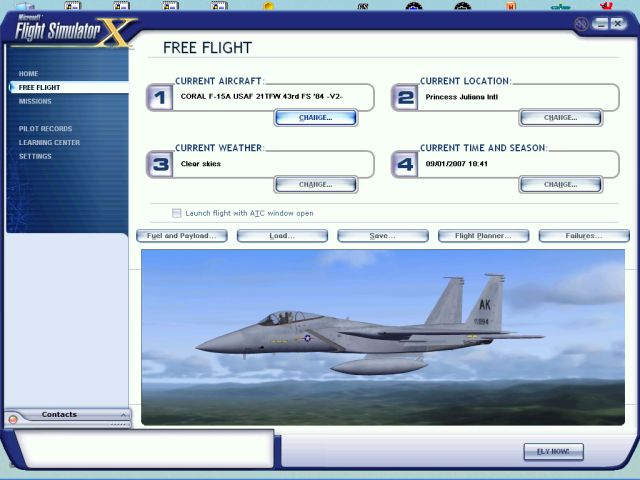Enable Launch flight with ATC window open
The width and height of the screenshot is (640, 480).
pos(177,213)
